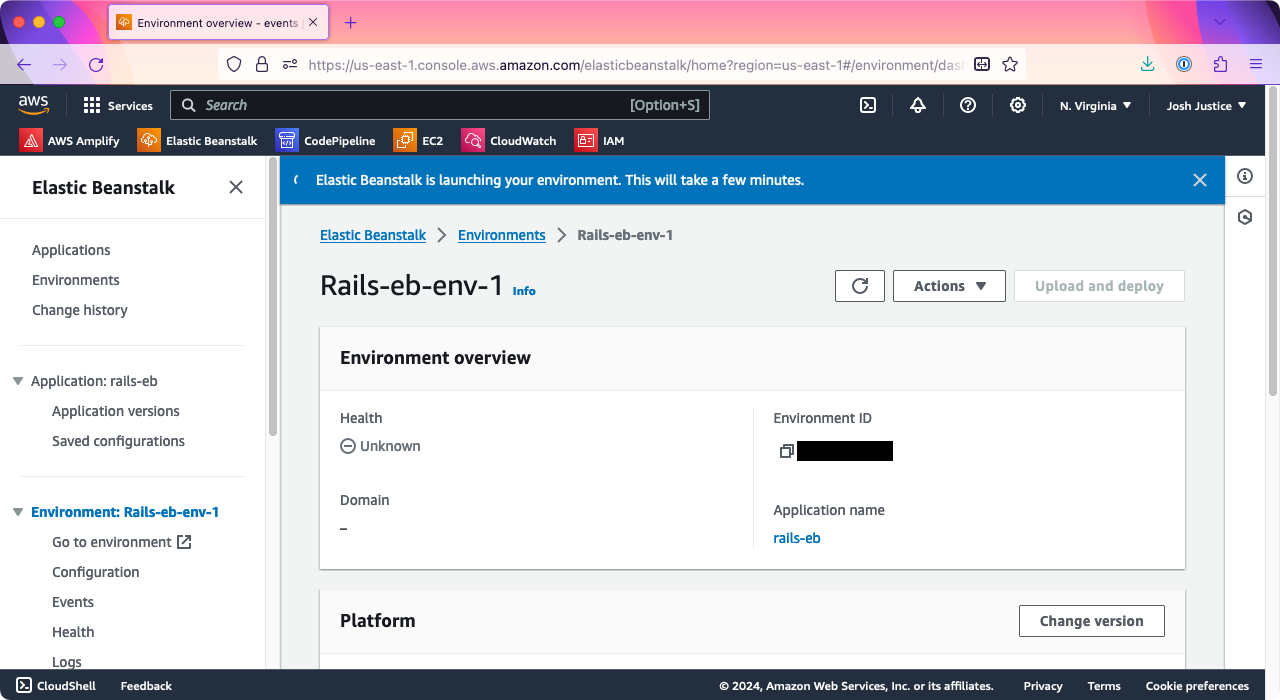Close the Elastic Beanstalk side navigation
Viewport: 1280px width, 700px height.
click(x=236, y=187)
